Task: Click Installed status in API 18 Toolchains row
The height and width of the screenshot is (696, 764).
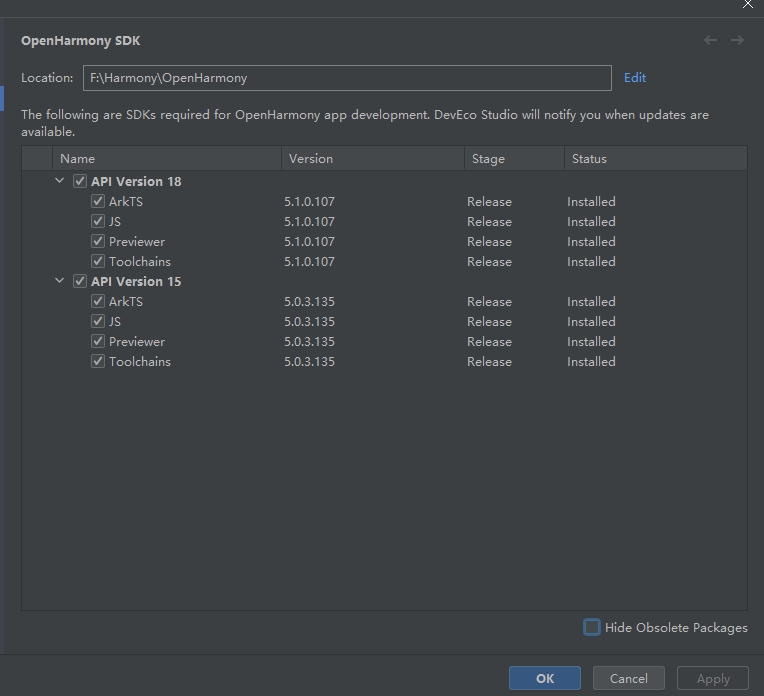Action: (x=591, y=261)
